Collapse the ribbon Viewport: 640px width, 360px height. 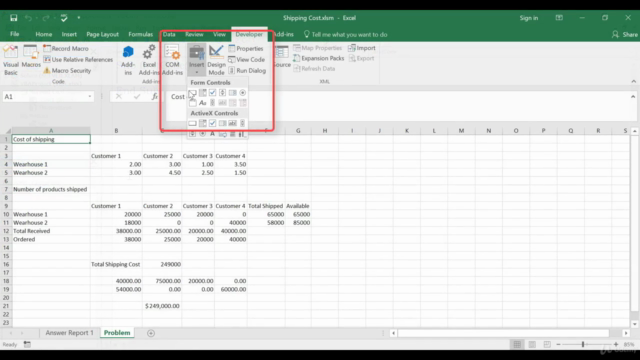(x=633, y=81)
